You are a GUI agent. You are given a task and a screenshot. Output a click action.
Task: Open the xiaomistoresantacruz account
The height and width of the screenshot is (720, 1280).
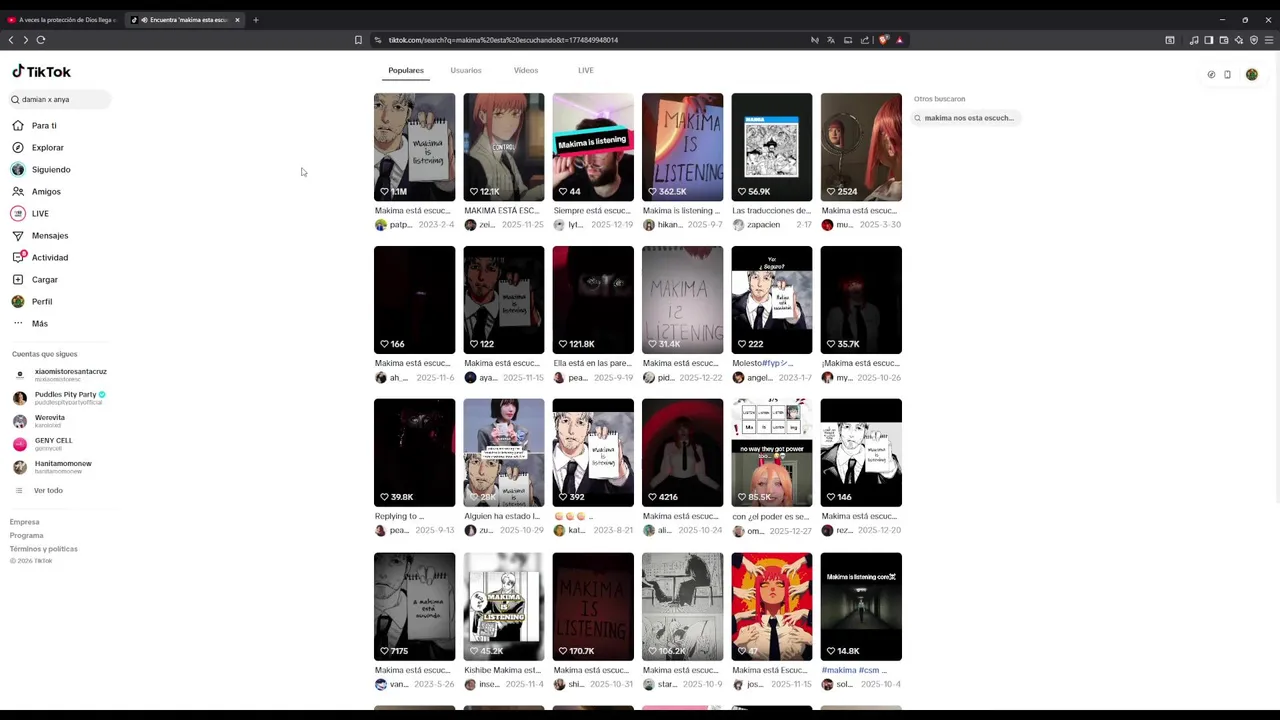(60, 375)
